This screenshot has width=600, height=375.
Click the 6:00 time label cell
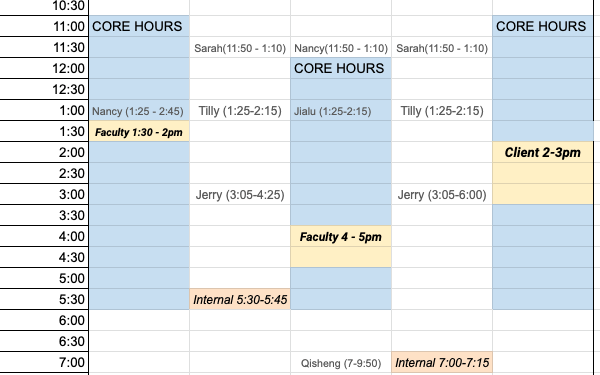tap(44, 320)
